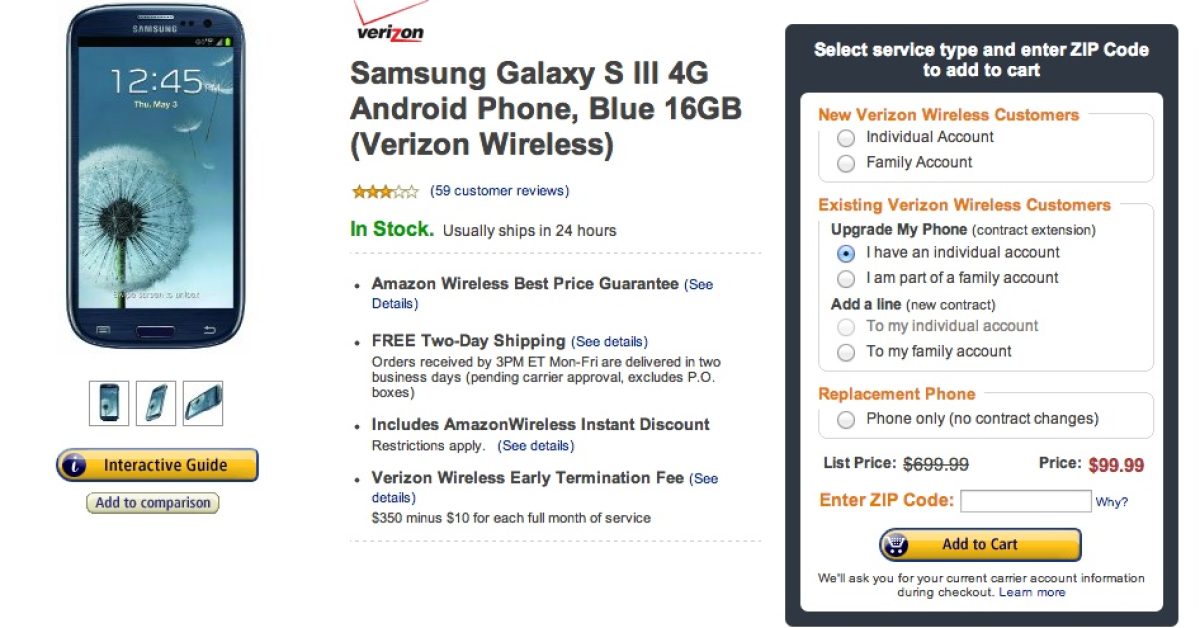Click the ZIP Code input field
Viewport: 1200px width, 628px height.
1025,501
